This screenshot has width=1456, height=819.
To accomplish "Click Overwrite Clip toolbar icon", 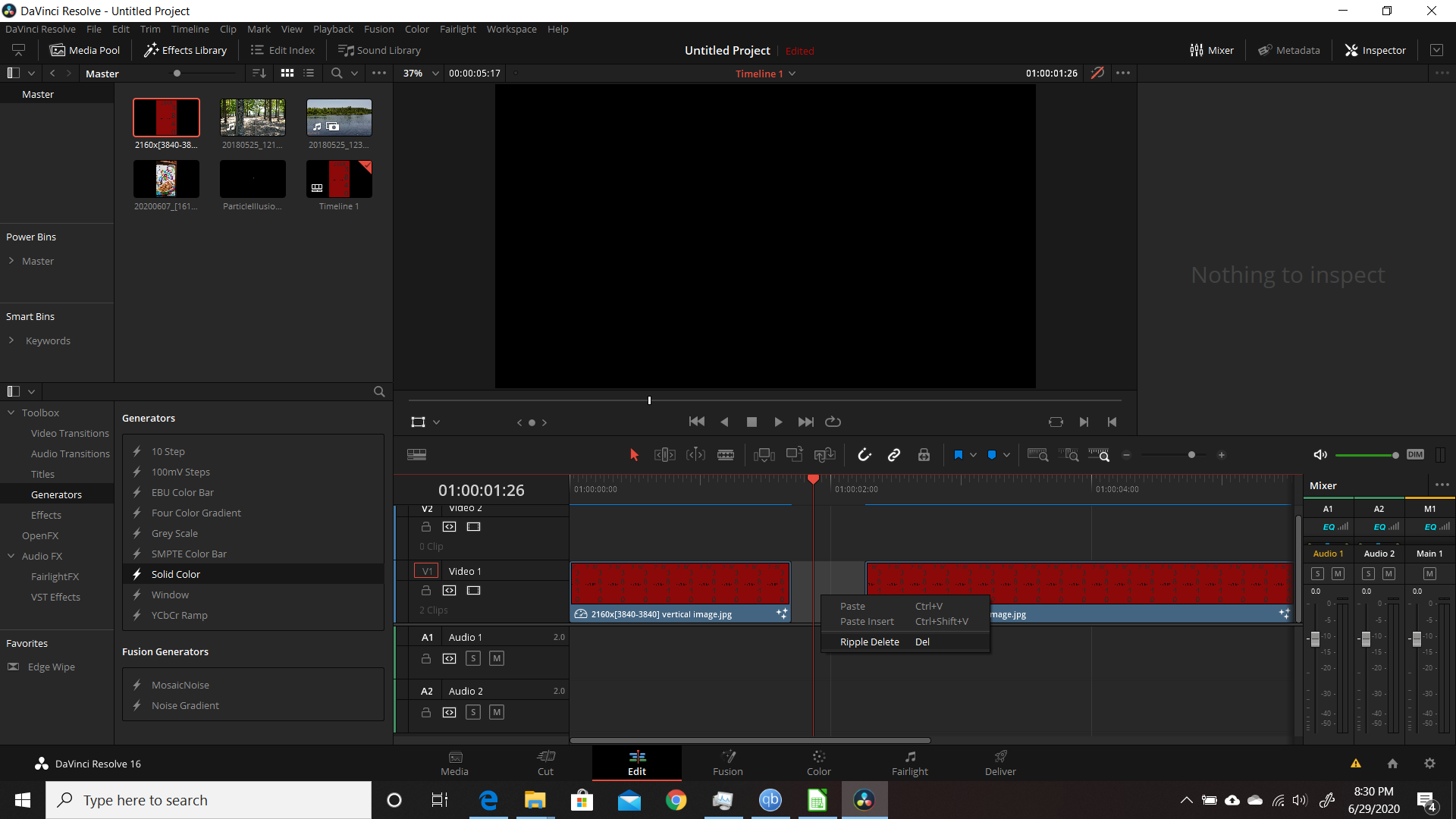I will (794, 455).
